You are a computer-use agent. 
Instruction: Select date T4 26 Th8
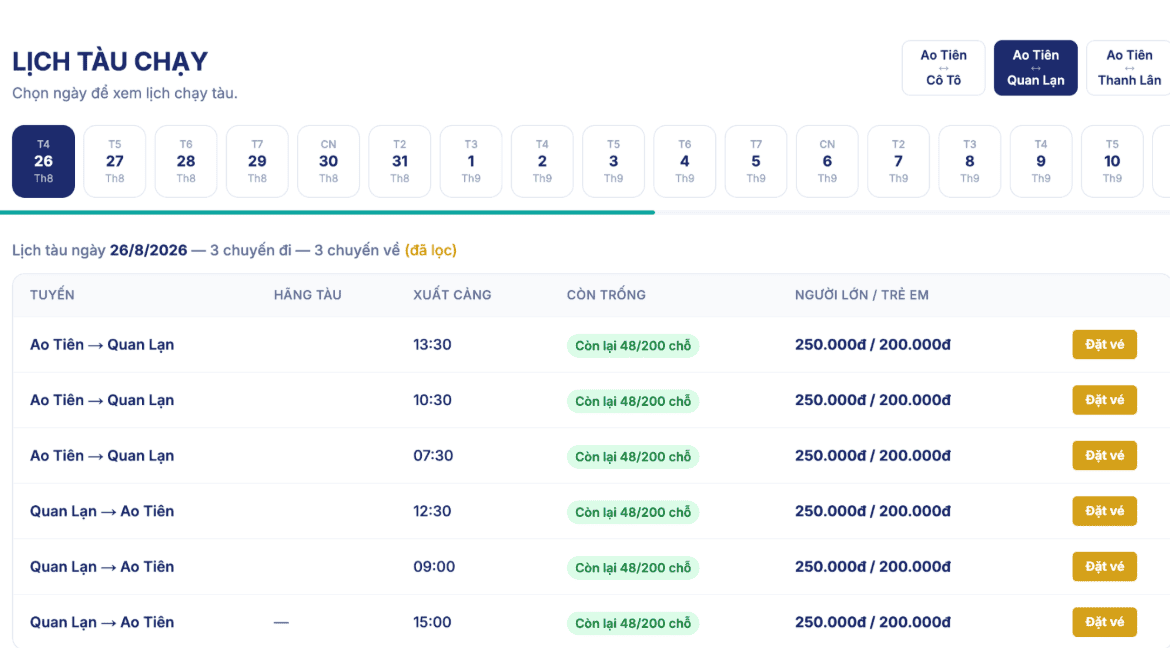click(x=43, y=161)
